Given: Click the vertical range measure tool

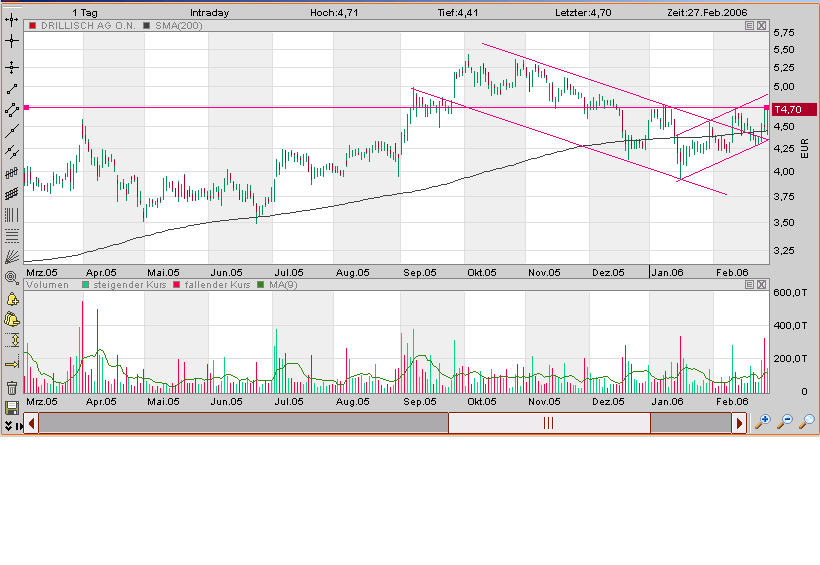Looking at the screenshot, I should (x=12, y=341).
